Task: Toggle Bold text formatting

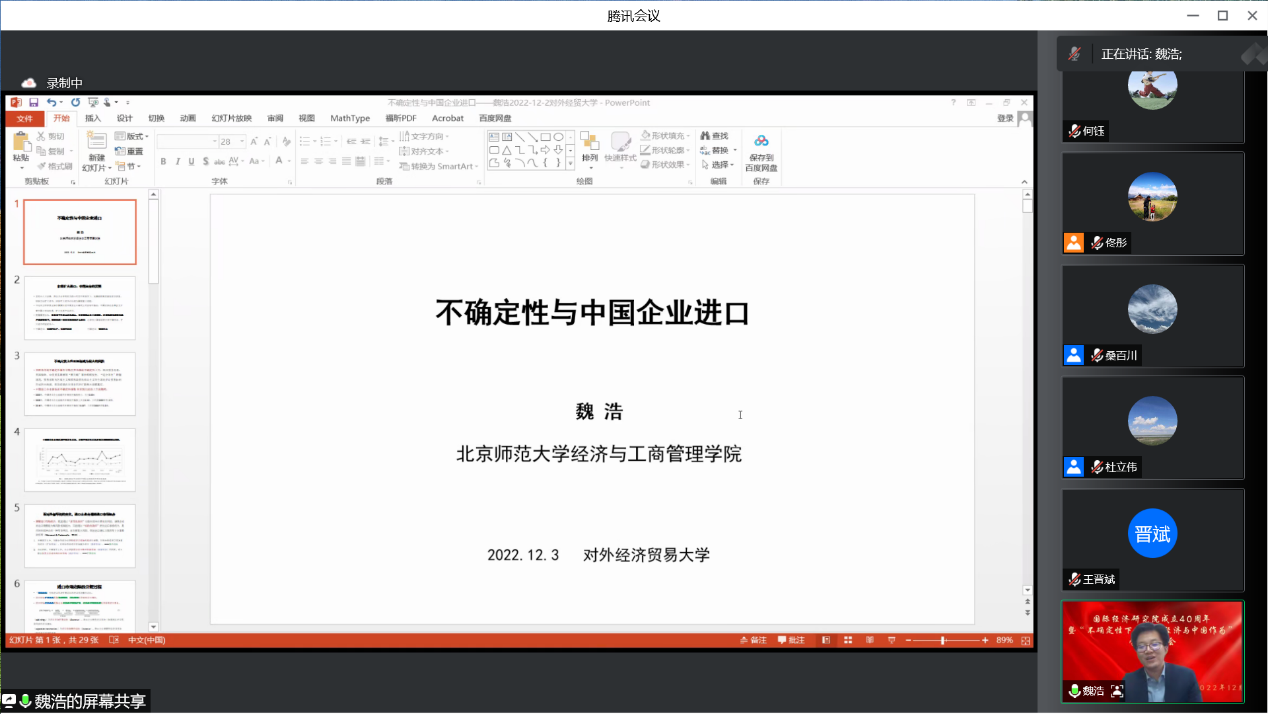Action: 163,162
